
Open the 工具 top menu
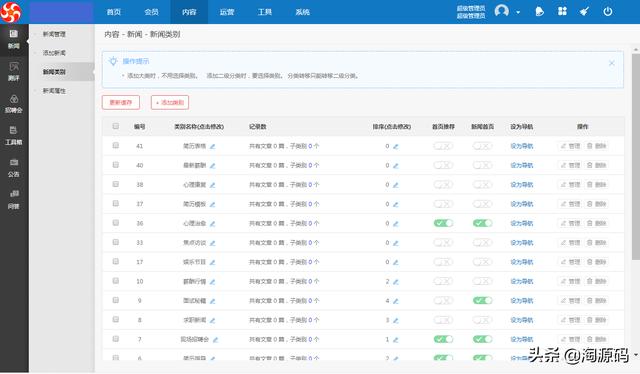(x=264, y=12)
